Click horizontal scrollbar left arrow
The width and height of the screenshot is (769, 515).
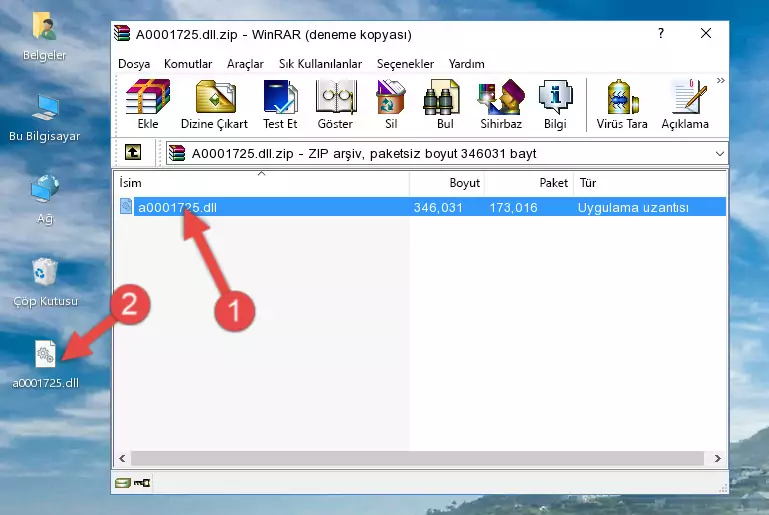[x=122, y=458]
